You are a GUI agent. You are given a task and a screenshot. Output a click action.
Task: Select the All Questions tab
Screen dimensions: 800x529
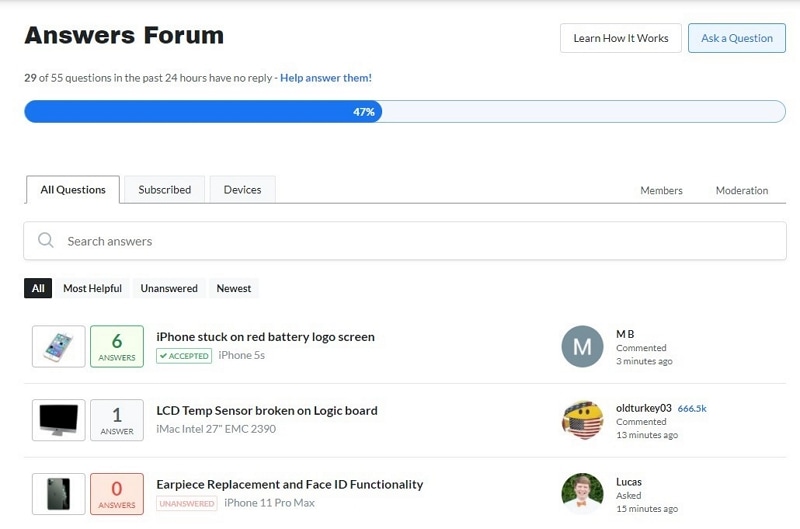tap(72, 190)
